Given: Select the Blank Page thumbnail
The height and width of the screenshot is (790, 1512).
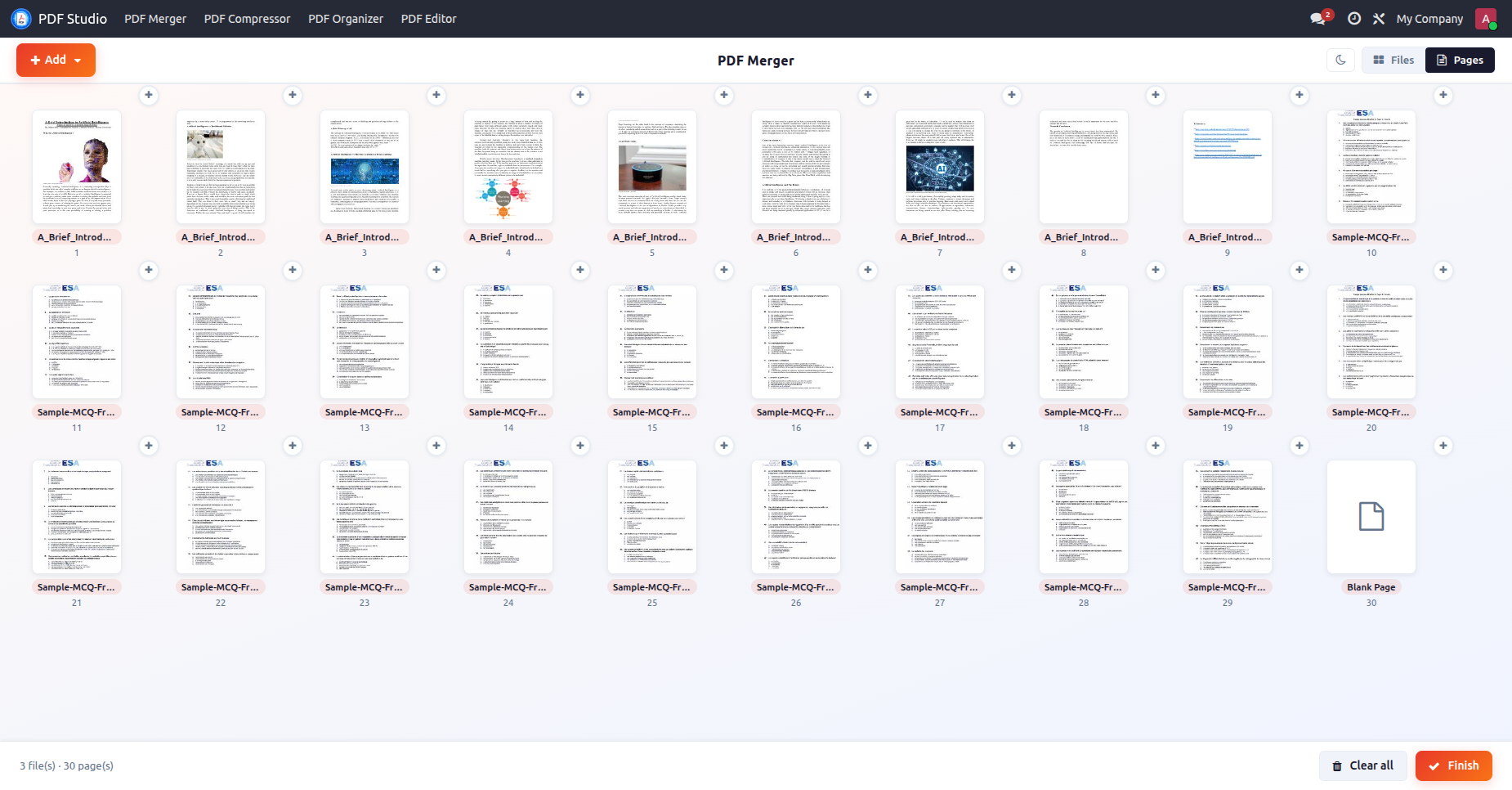Looking at the screenshot, I should [1371, 517].
